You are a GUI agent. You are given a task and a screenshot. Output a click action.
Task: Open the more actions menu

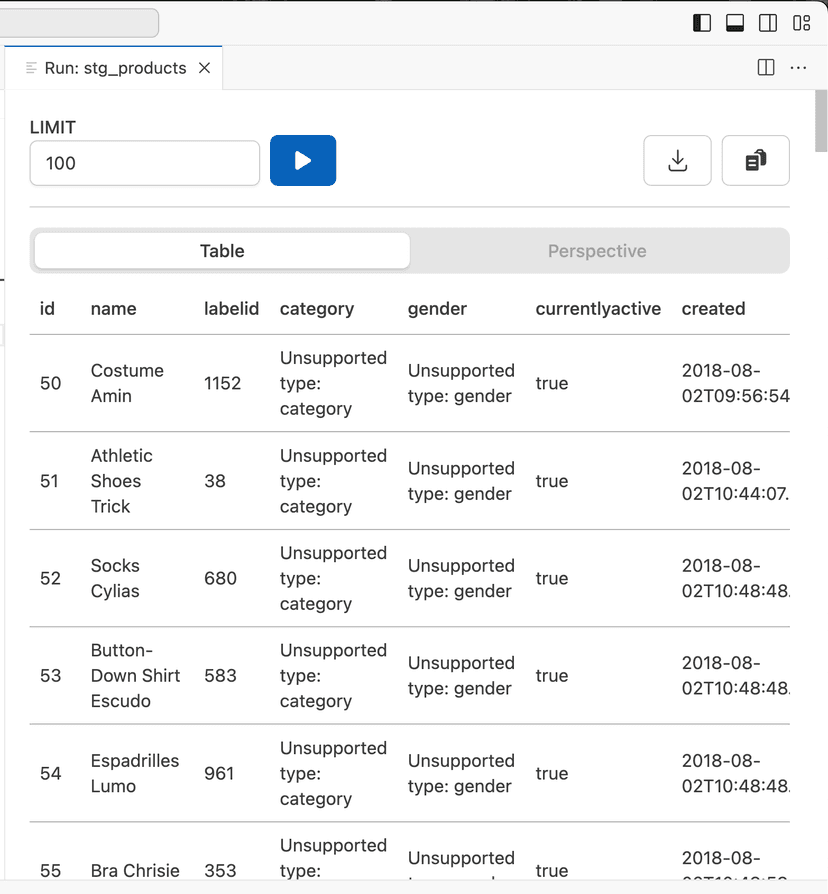797,67
